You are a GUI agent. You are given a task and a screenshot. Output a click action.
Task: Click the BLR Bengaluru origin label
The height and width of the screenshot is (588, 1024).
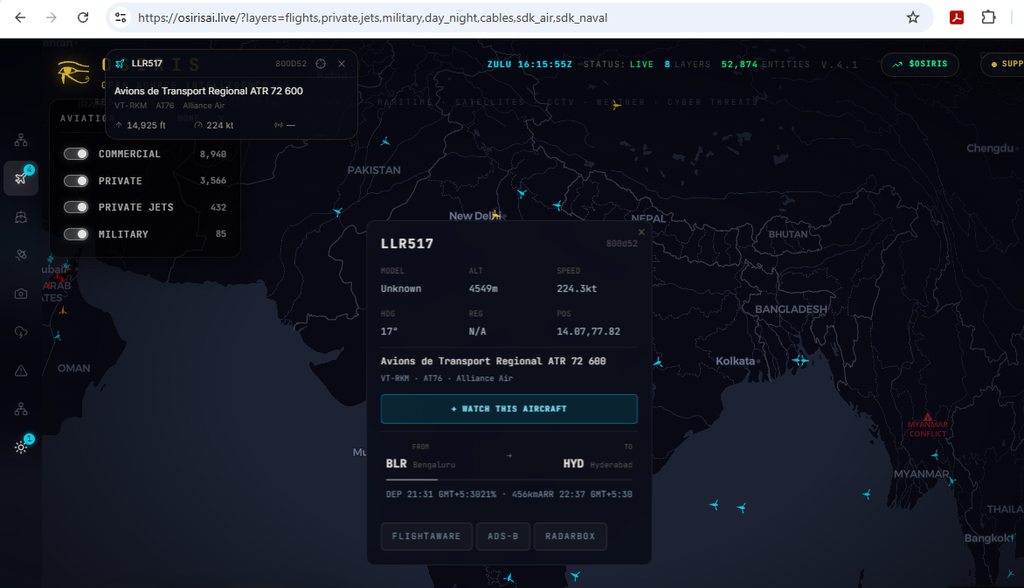tap(420, 464)
